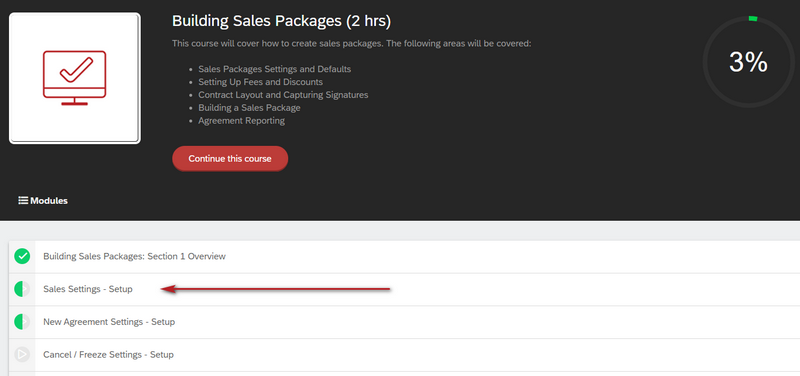Click the Building Sales Packages (2 hrs) title
Screen dimensions: 800x376
[x=282, y=21]
